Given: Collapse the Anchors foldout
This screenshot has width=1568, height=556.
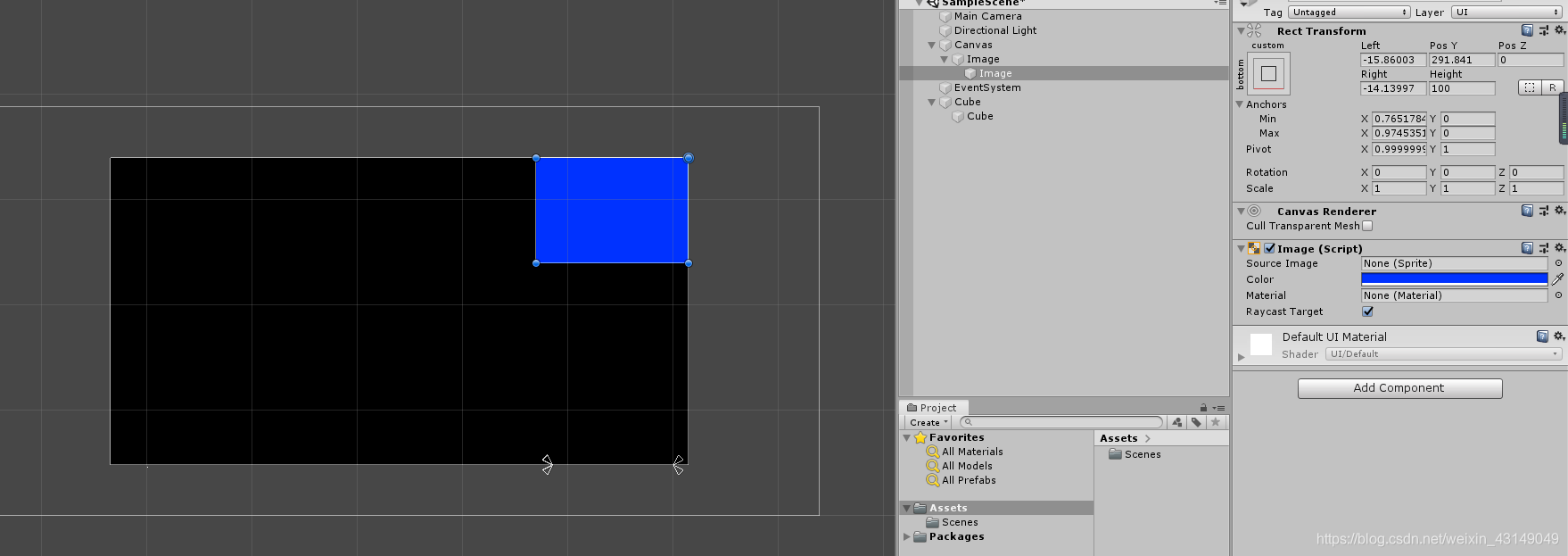Looking at the screenshot, I should click(1240, 104).
